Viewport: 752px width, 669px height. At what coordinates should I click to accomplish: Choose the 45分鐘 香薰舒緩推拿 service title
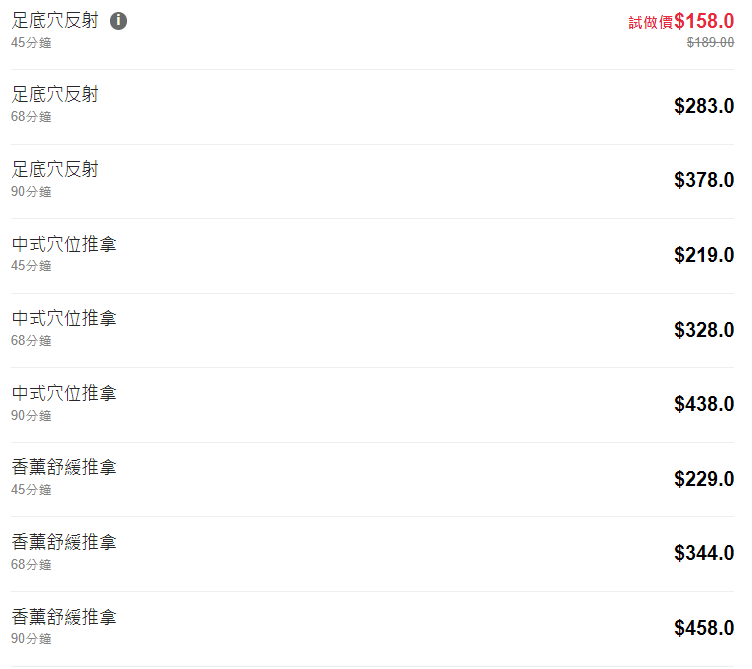click(64, 468)
